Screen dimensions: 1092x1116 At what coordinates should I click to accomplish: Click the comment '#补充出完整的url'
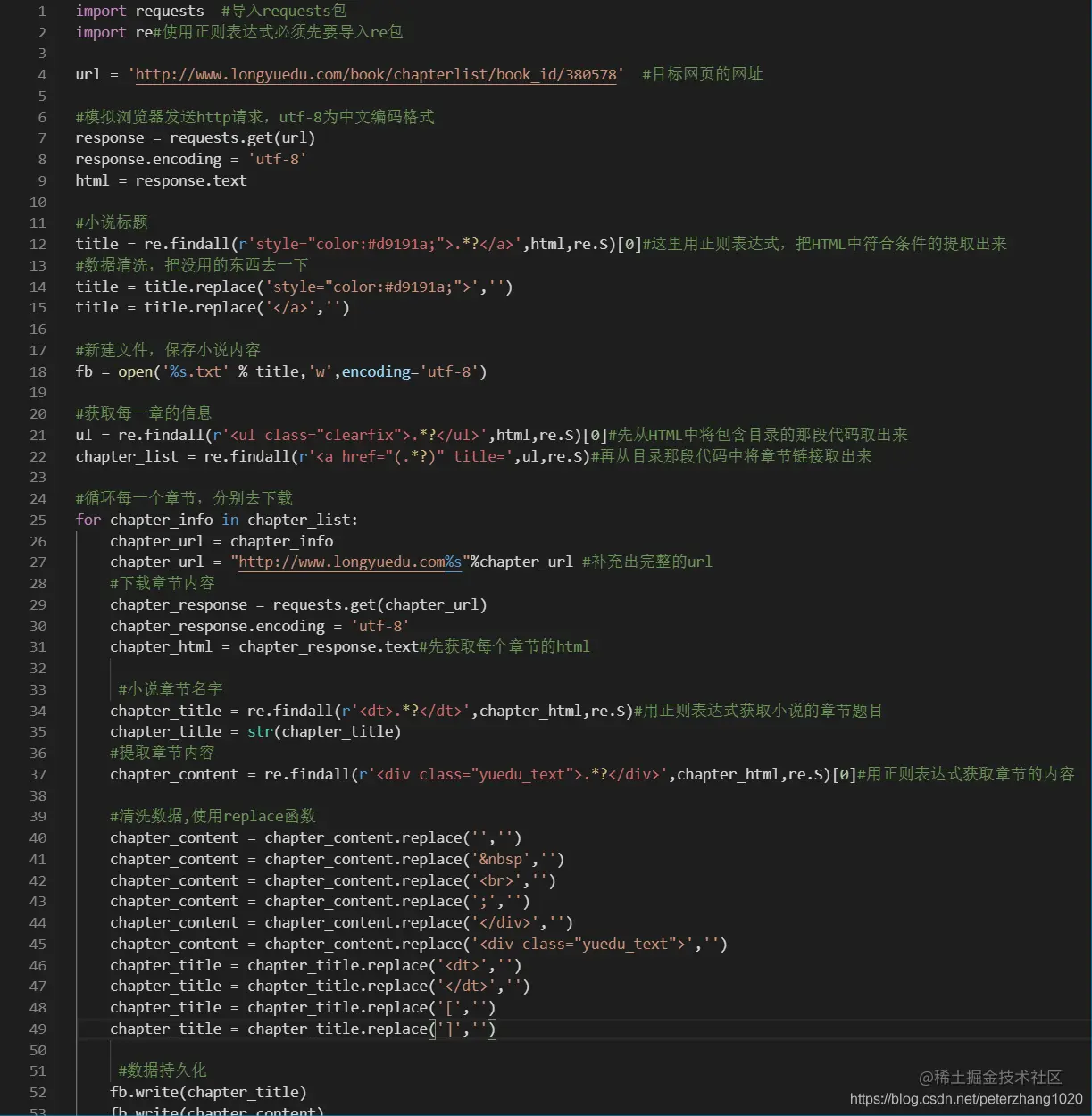pos(647,562)
